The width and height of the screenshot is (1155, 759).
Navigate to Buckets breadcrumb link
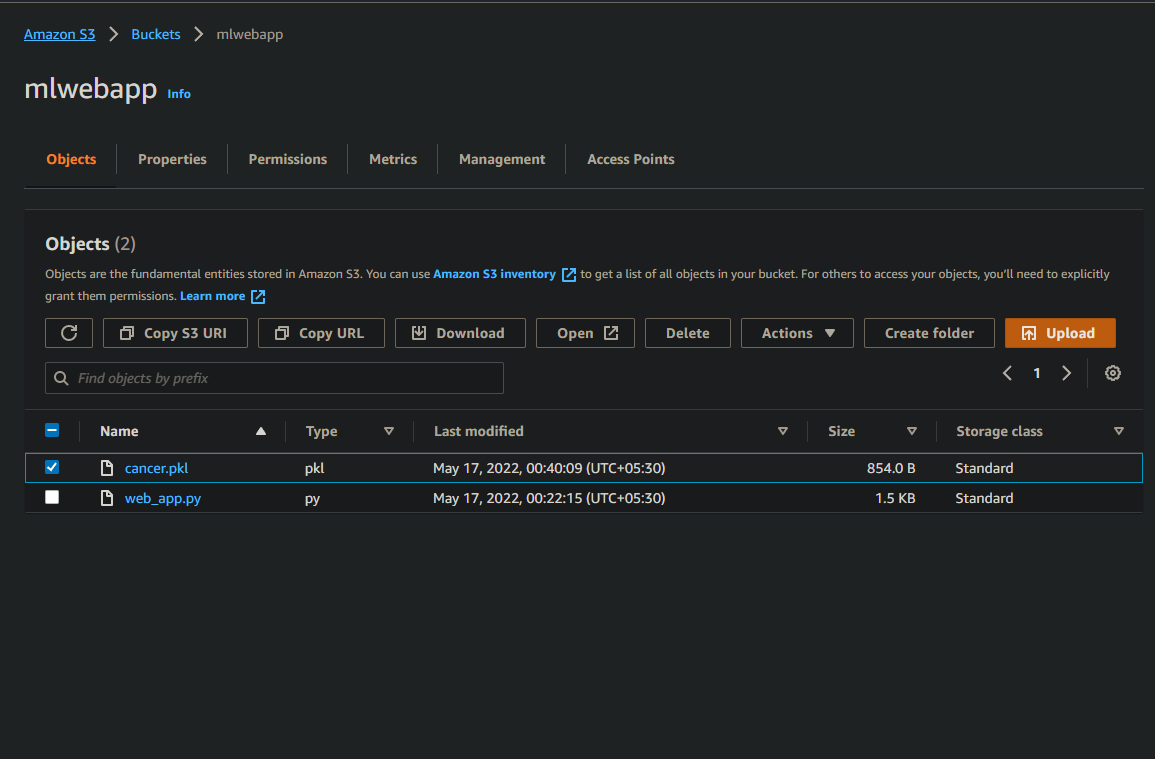pos(155,35)
